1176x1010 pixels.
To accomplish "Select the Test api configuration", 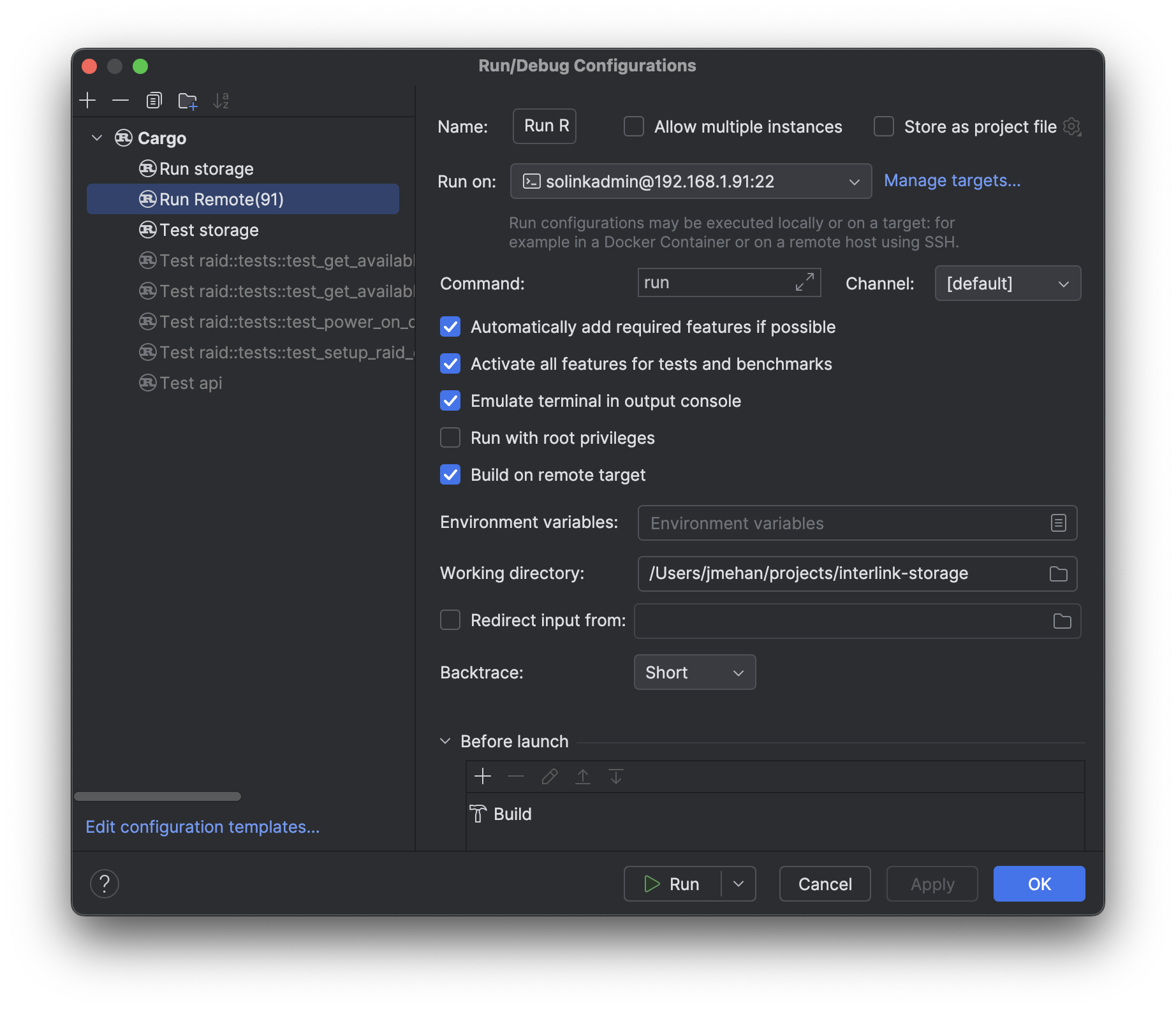I will tap(191, 383).
